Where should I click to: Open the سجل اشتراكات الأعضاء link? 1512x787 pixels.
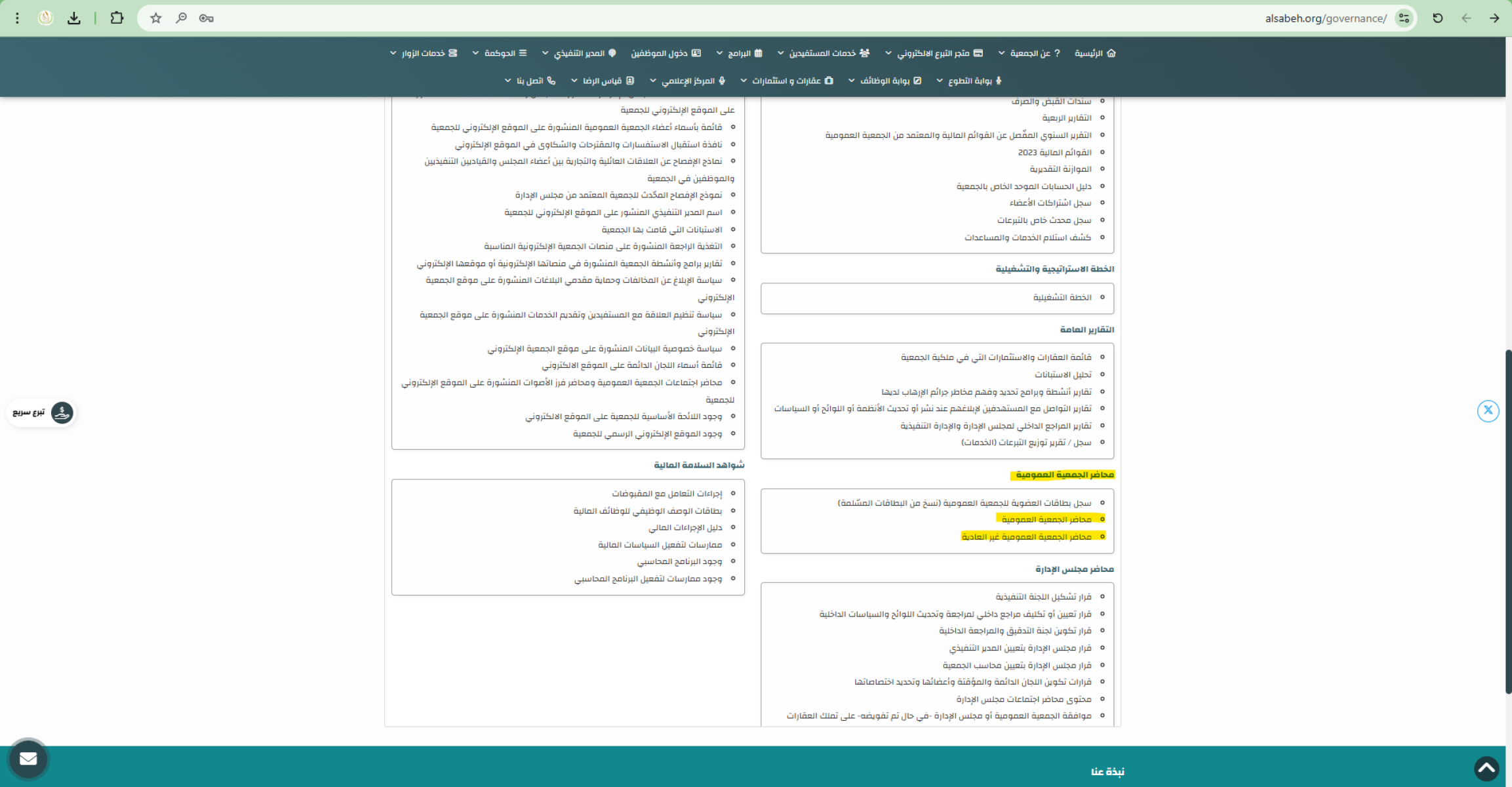tap(1050, 203)
